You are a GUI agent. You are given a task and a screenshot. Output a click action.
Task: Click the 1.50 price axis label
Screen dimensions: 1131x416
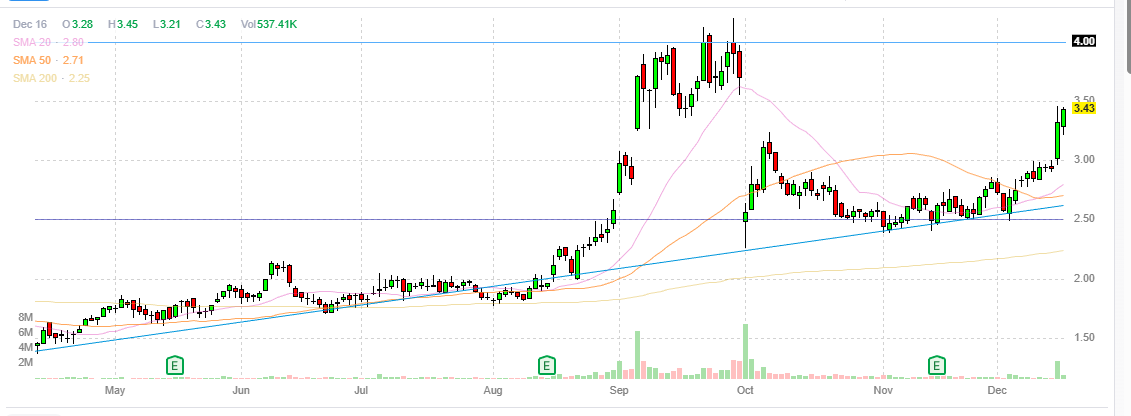1084,338
